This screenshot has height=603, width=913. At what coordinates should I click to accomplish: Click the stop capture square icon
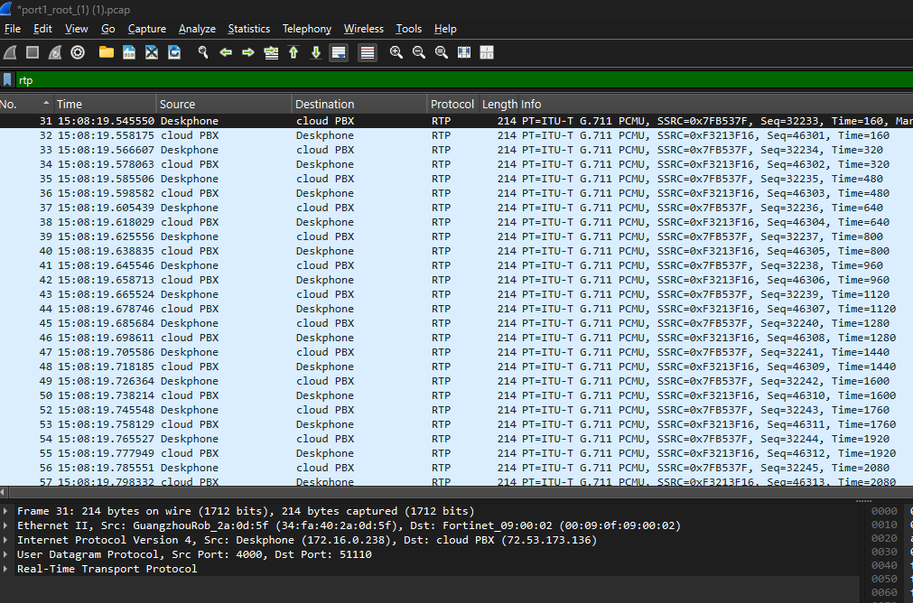click(x=32, y=52)
